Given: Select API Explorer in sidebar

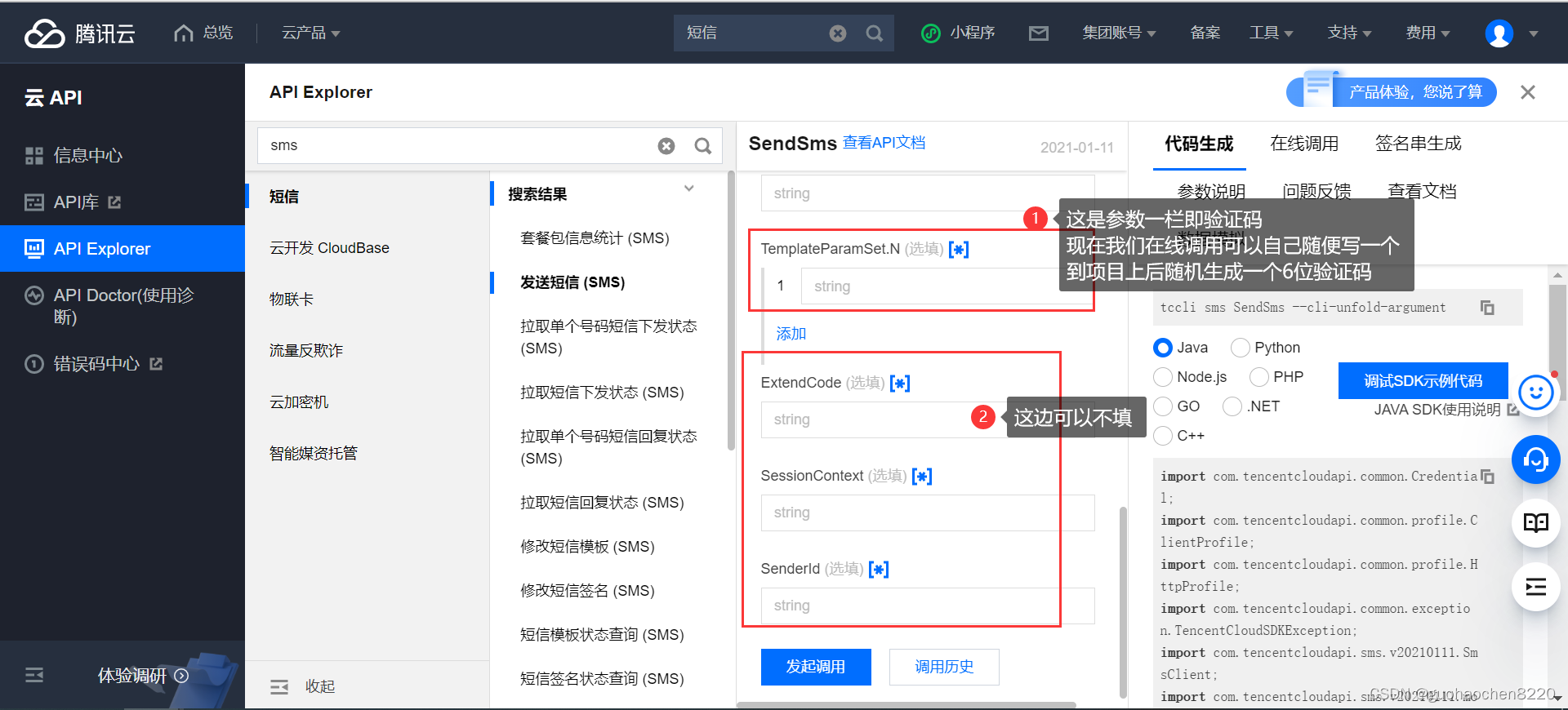Looking at the screenshot, I should (x=122, y=249).
